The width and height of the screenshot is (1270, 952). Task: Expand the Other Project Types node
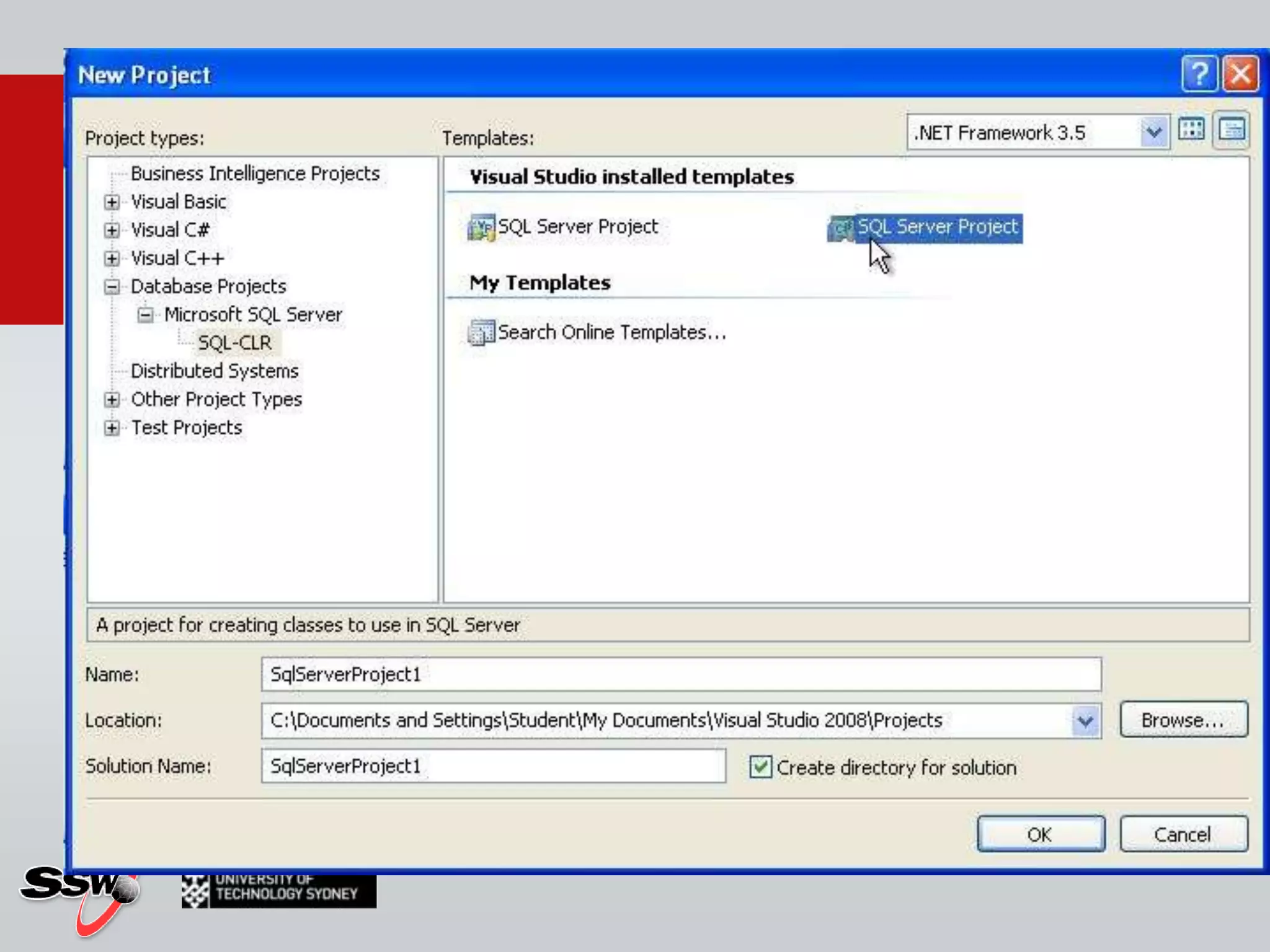pyautogui.click(x=112, y=400)
